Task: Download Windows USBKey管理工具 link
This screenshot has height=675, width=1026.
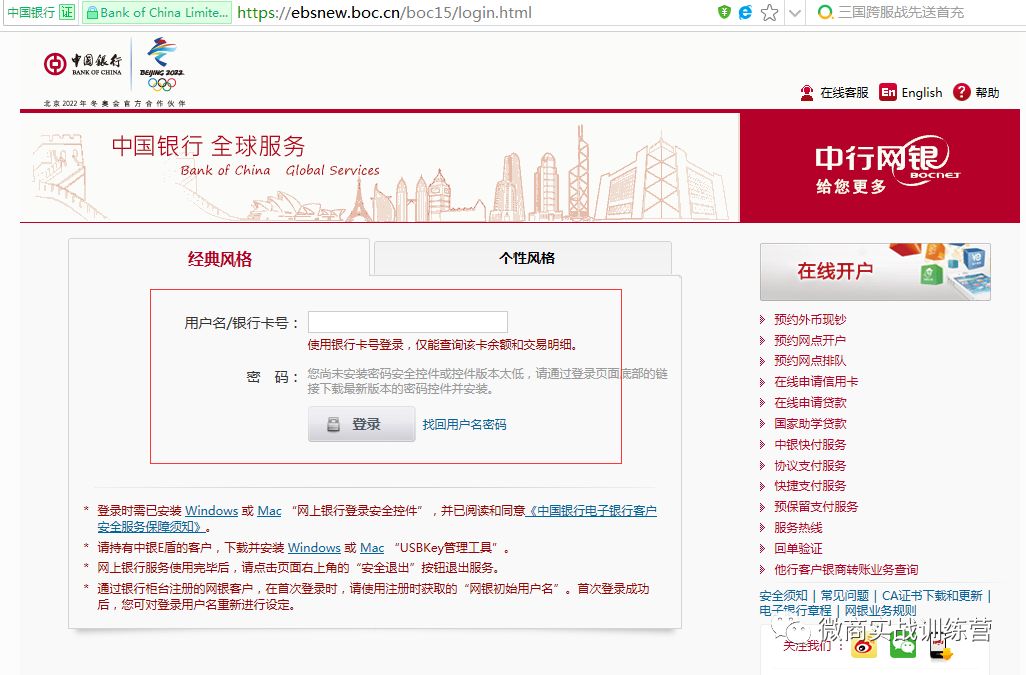Action: 314,547
